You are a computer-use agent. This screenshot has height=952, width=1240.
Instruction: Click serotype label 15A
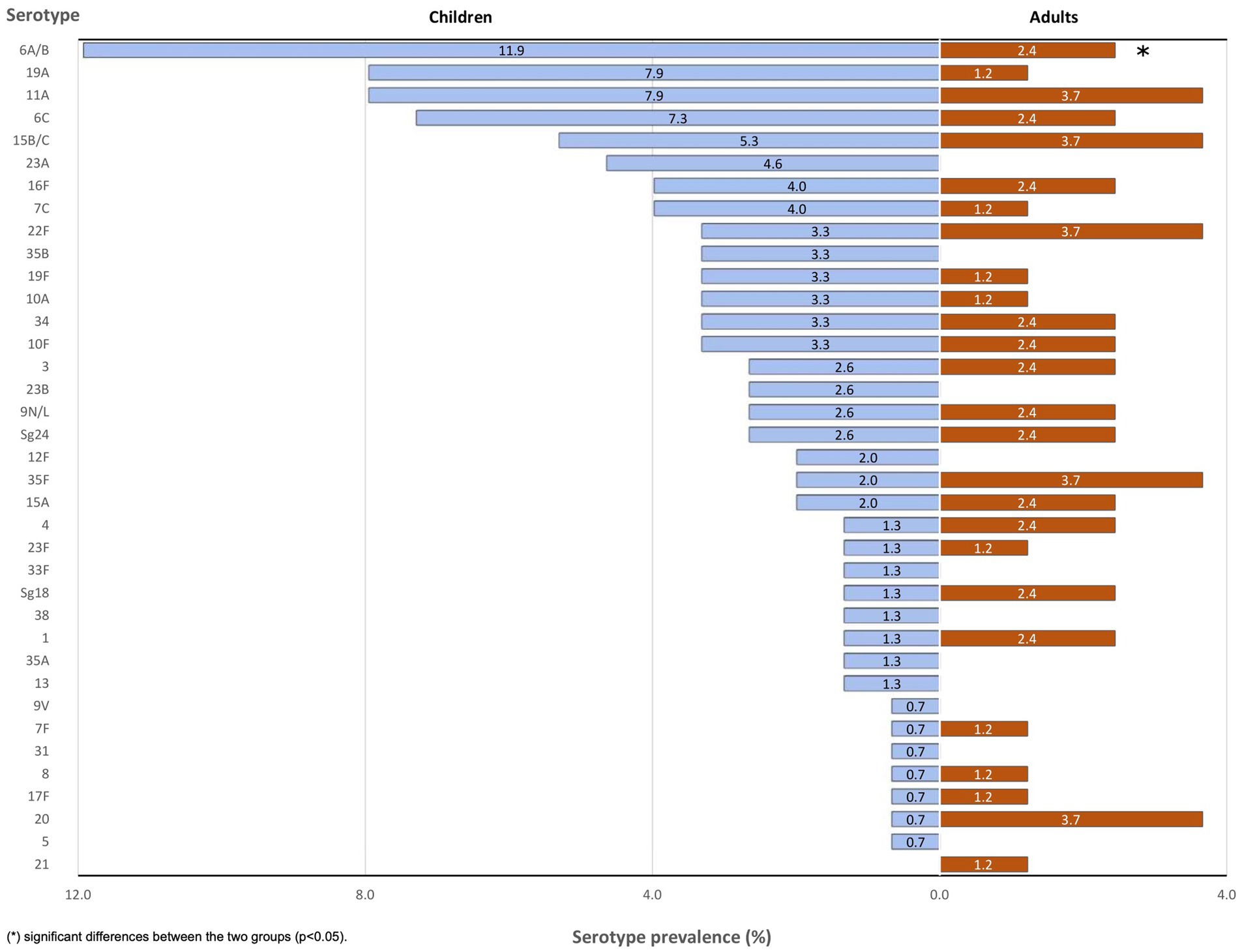pos(37,502)
